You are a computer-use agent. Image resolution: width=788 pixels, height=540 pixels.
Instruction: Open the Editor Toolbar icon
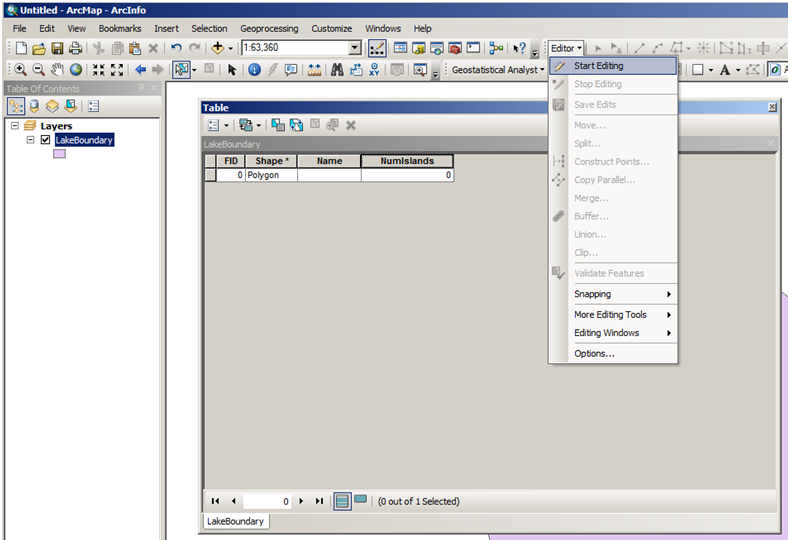pos(377,48)
